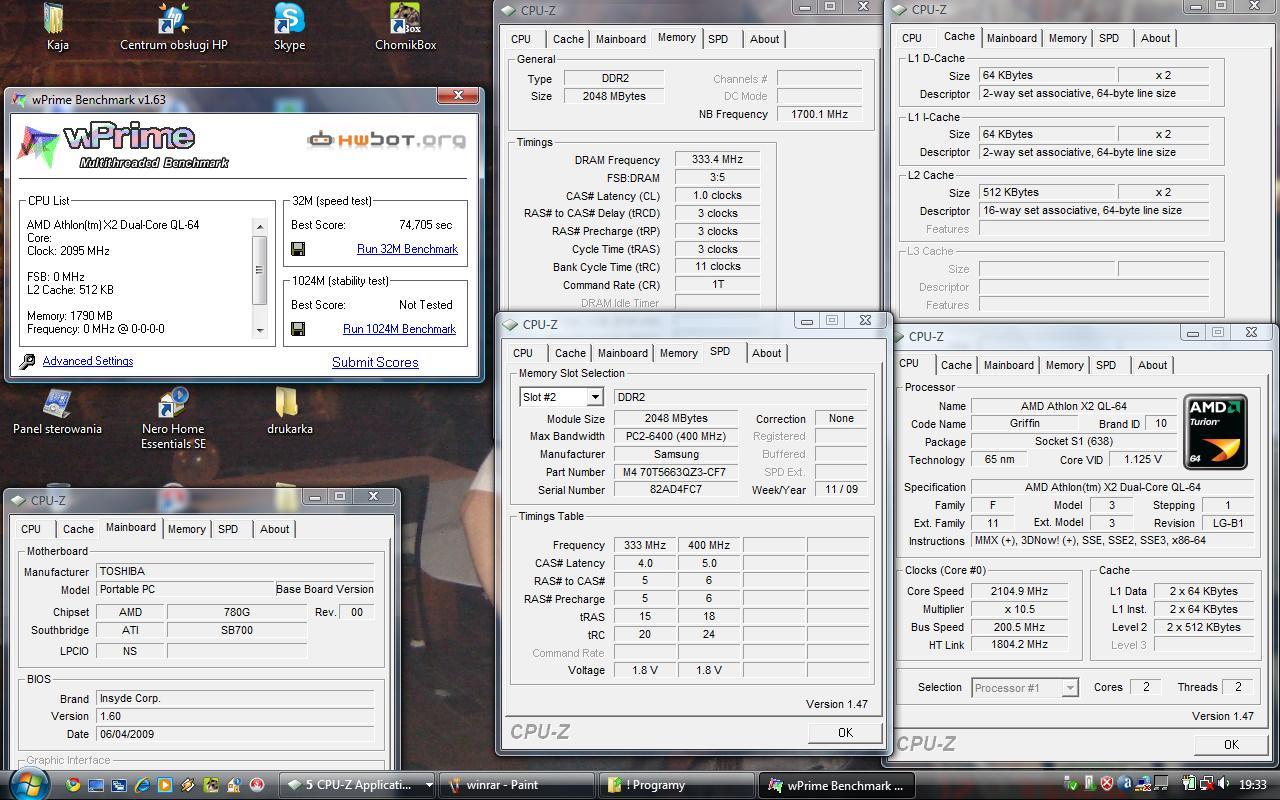Click the winrar - Paint taskbar button
1280x800 pixels.
tap(516, 785)
